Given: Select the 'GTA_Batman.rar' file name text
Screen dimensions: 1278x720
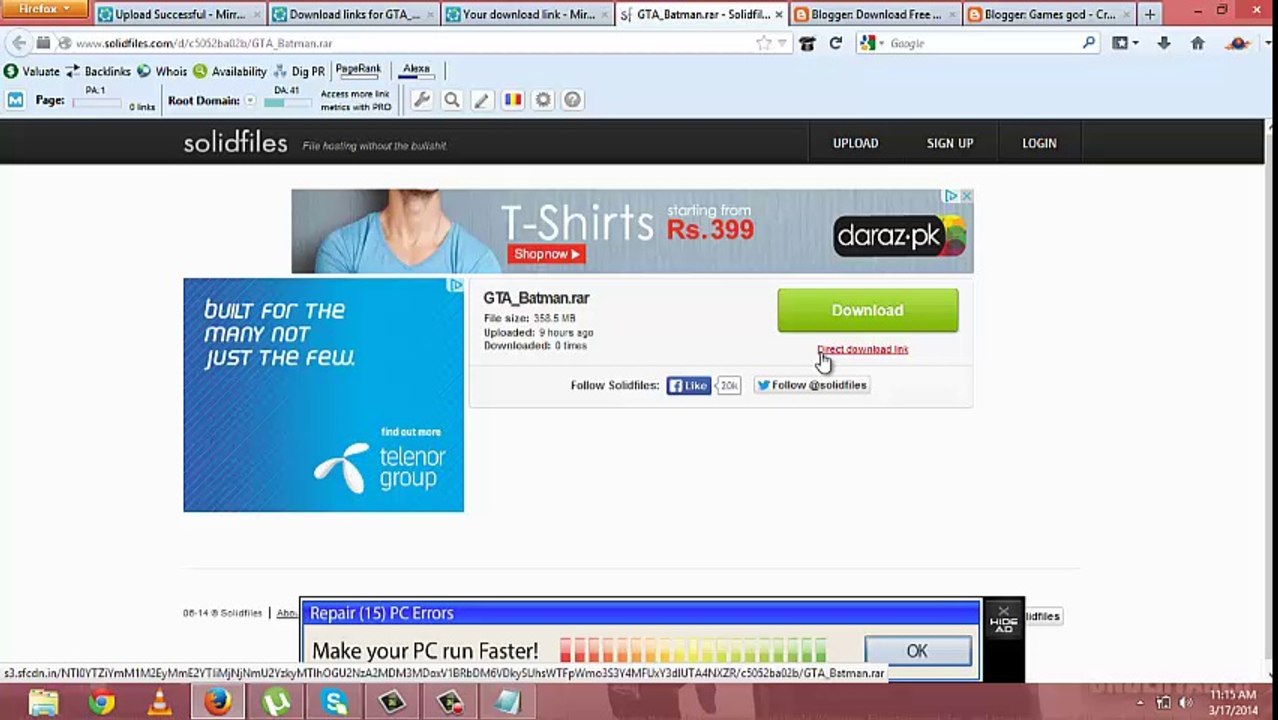Looking at the screenshot, I should click(x=536, y=298).
